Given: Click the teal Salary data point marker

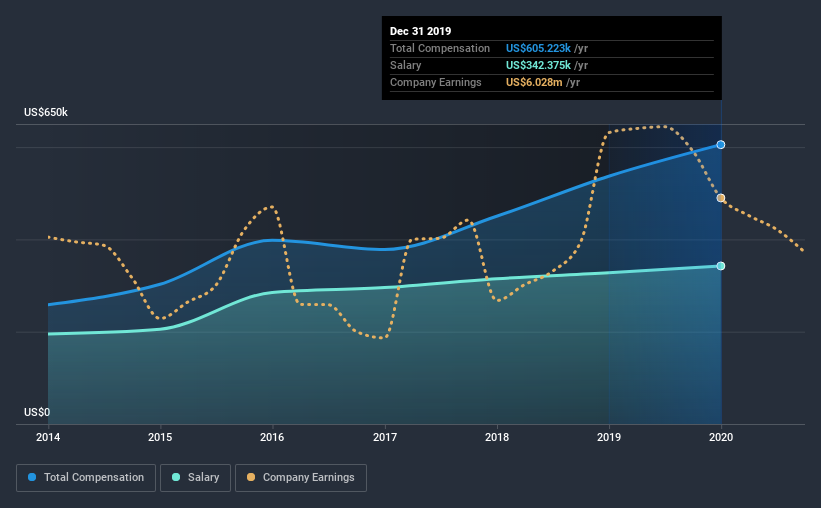Looking at the screenshot, I should pos(721,266).
